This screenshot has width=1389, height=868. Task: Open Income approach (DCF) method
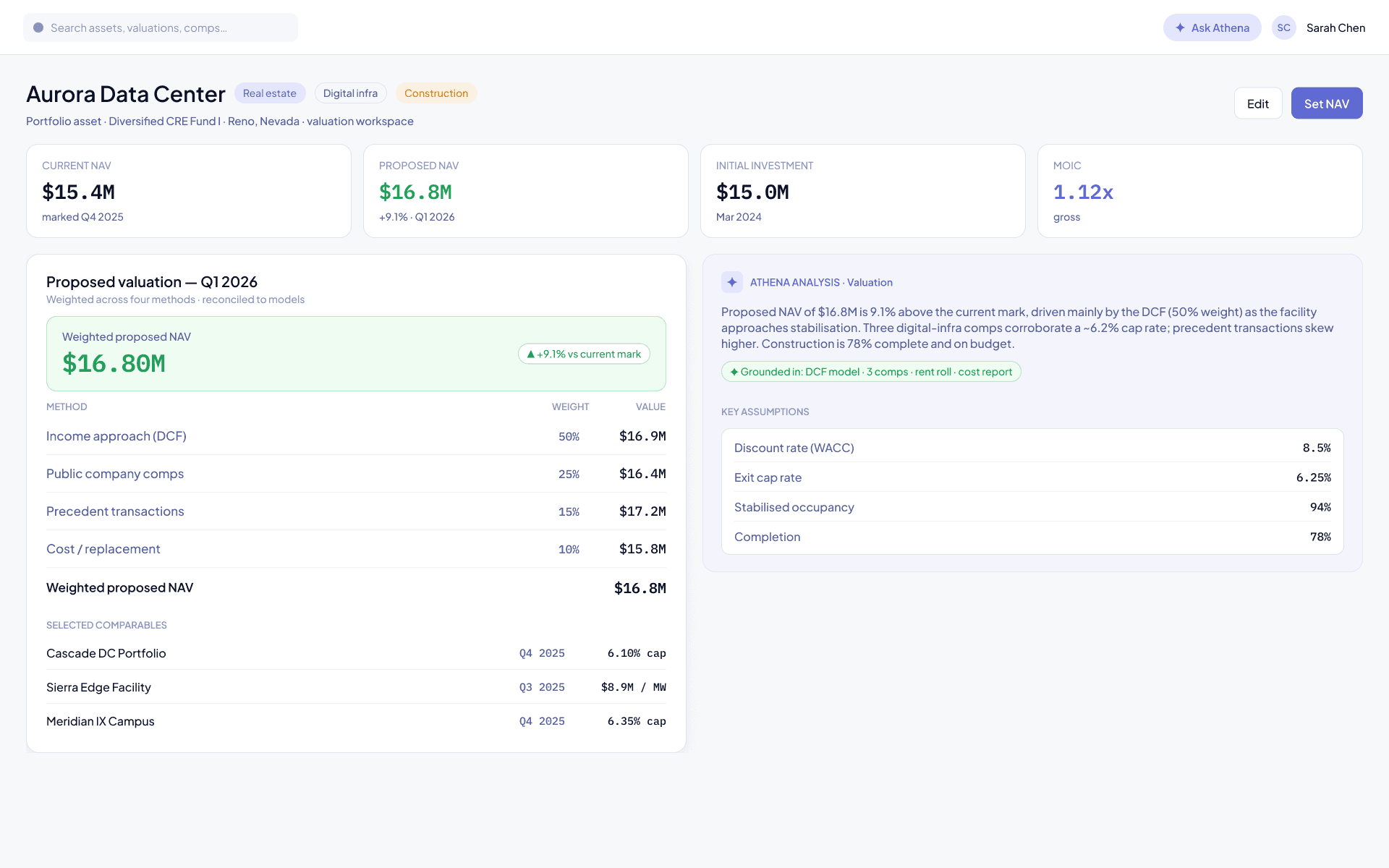pos(356,436)
